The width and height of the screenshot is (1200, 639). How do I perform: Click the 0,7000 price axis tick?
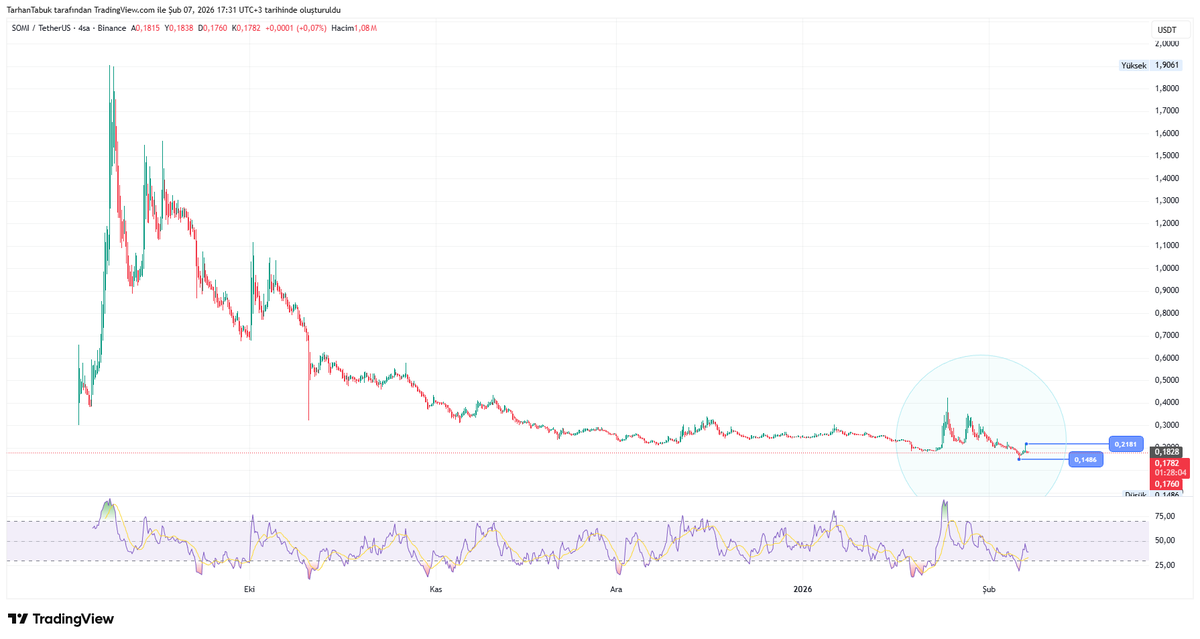point(1166,335)
